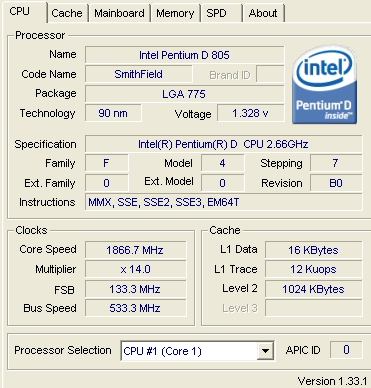Click the APIC ID label

(303, 350)
